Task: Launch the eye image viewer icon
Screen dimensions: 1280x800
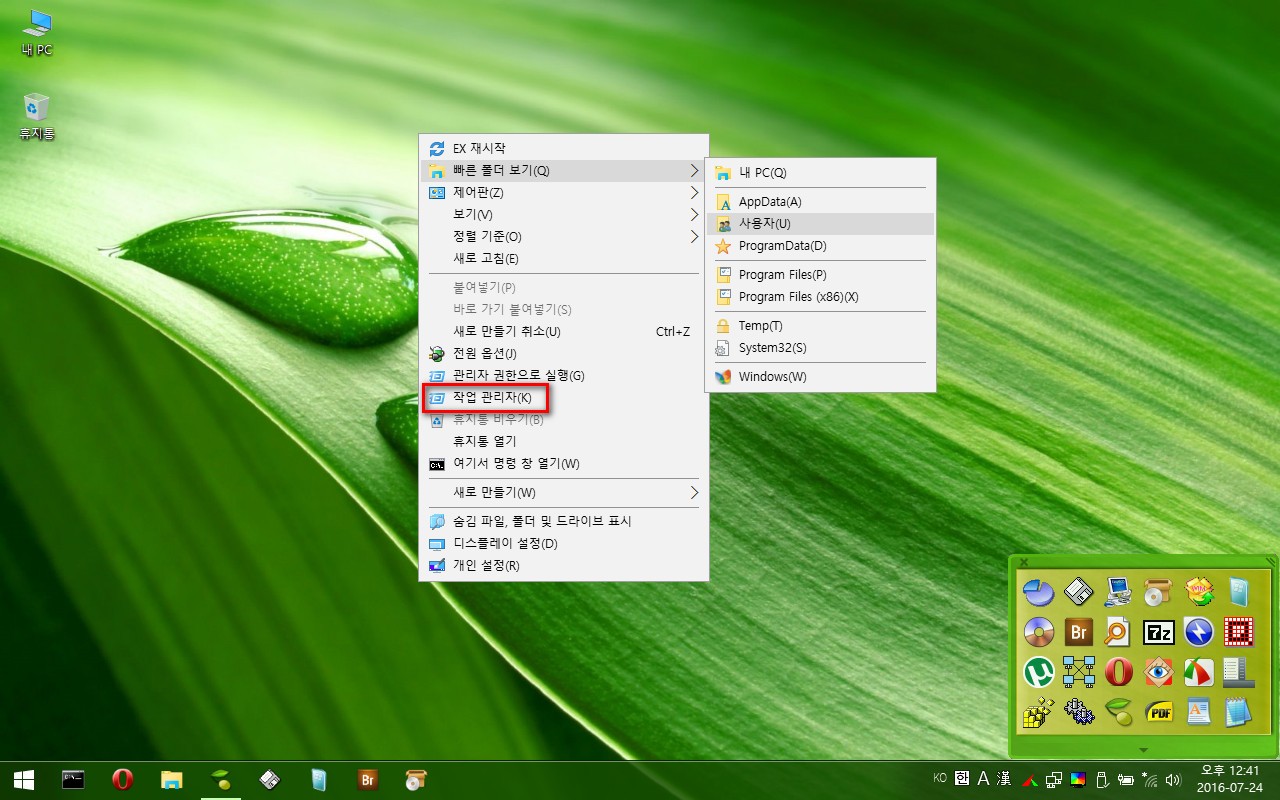Action: coord(1158,672)
